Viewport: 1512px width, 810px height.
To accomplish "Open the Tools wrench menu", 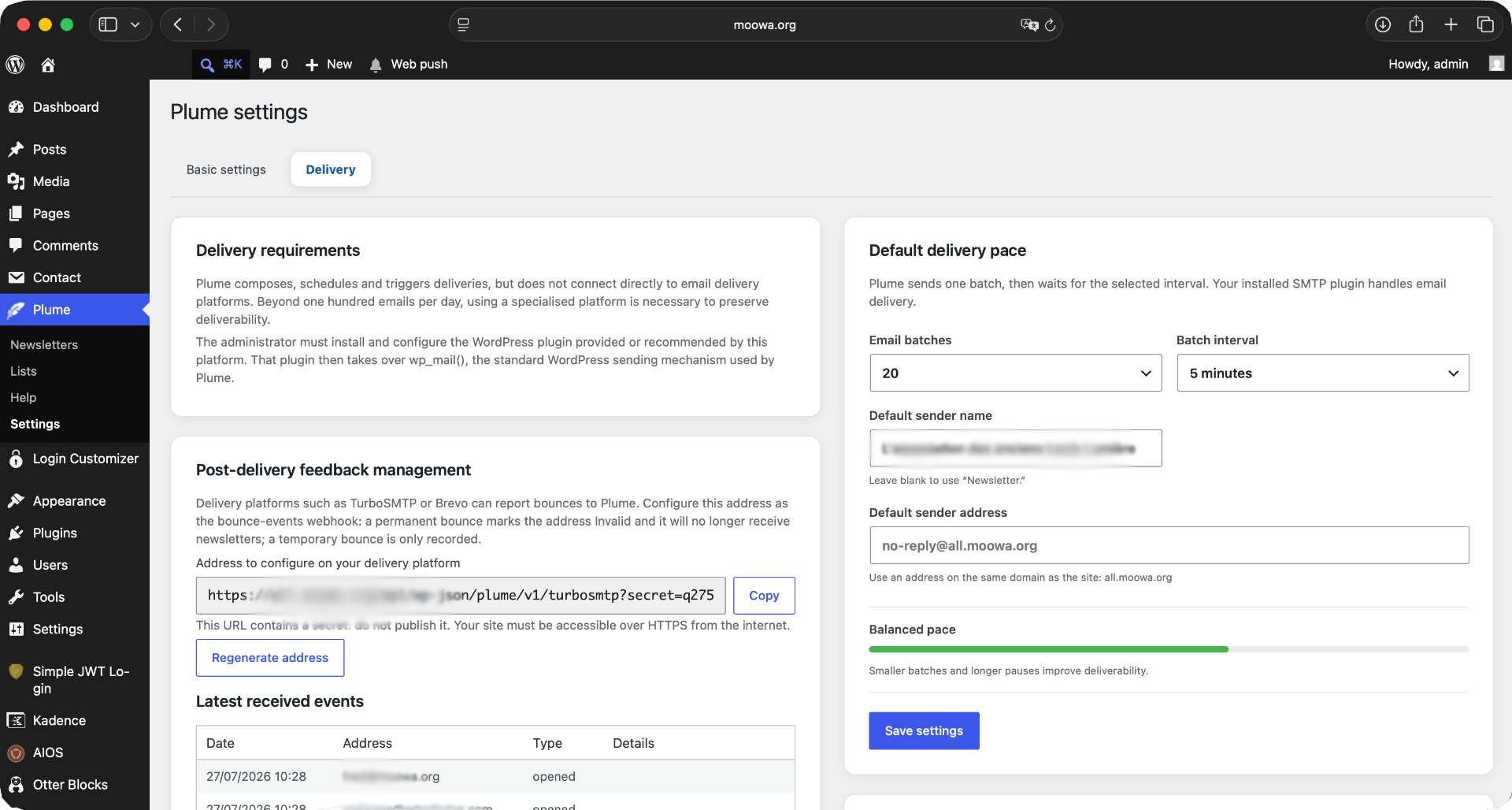I will (x=75, y=597).
